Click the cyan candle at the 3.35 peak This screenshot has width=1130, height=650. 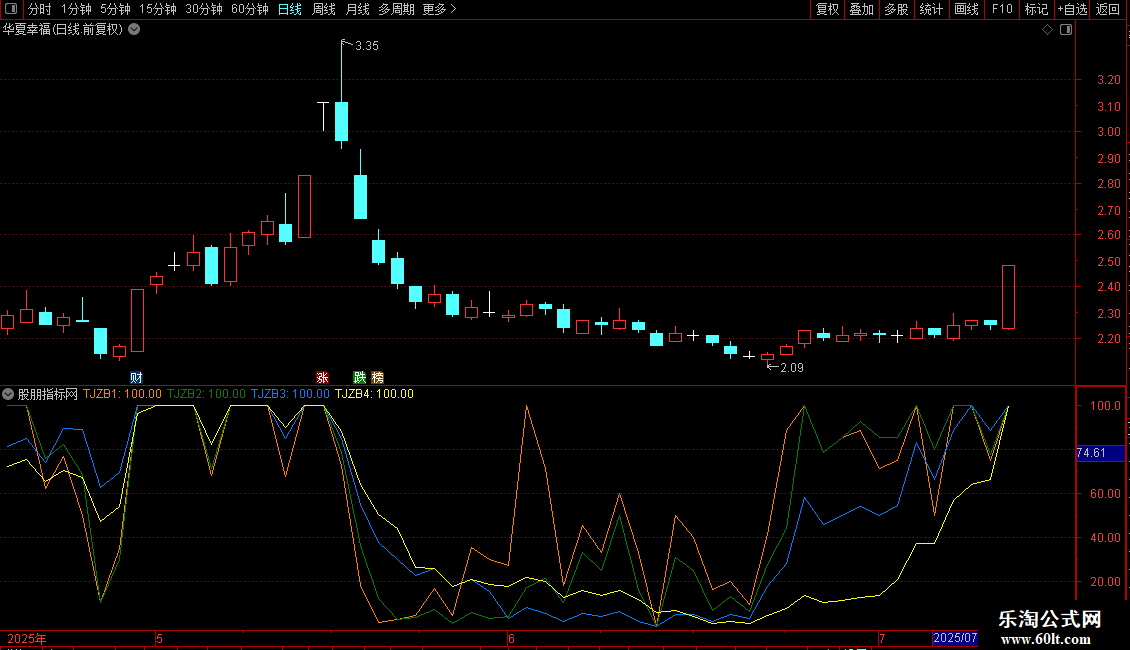[342, 121]
